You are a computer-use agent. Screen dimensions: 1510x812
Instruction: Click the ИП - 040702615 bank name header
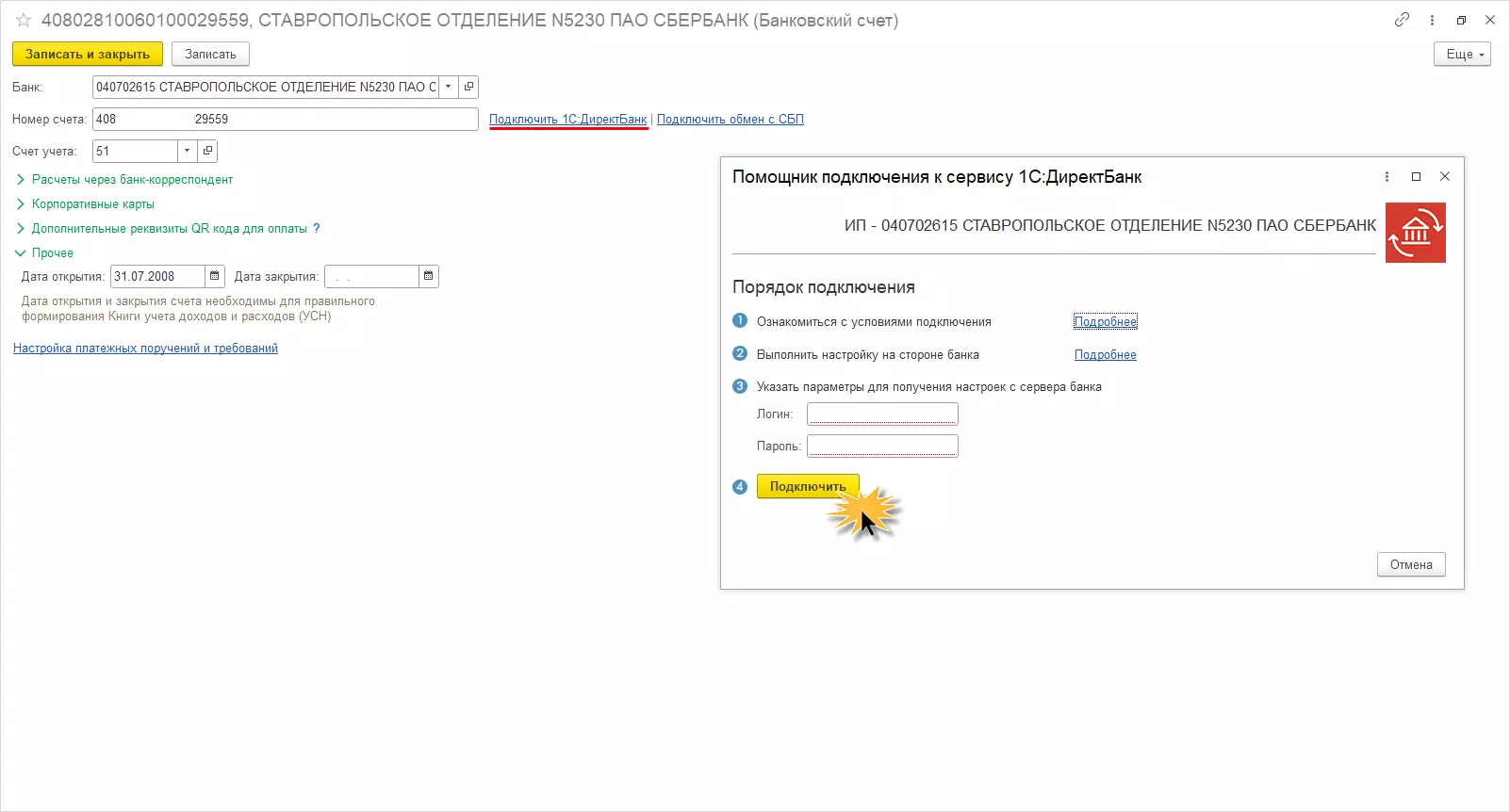[x=1110, y=226]
